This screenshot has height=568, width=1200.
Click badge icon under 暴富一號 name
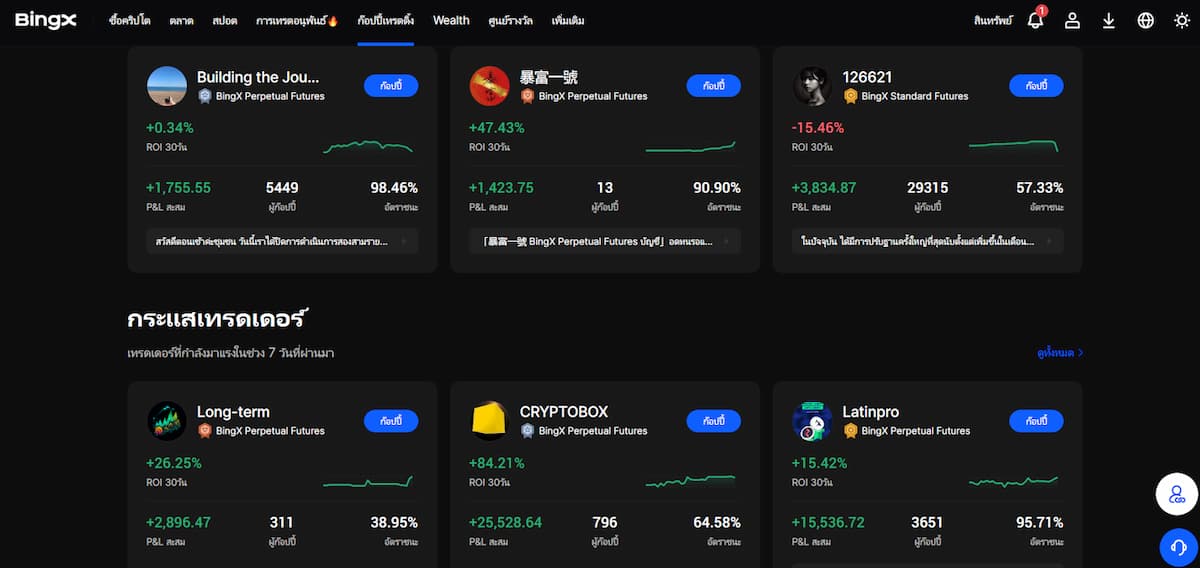click(527, 96)
